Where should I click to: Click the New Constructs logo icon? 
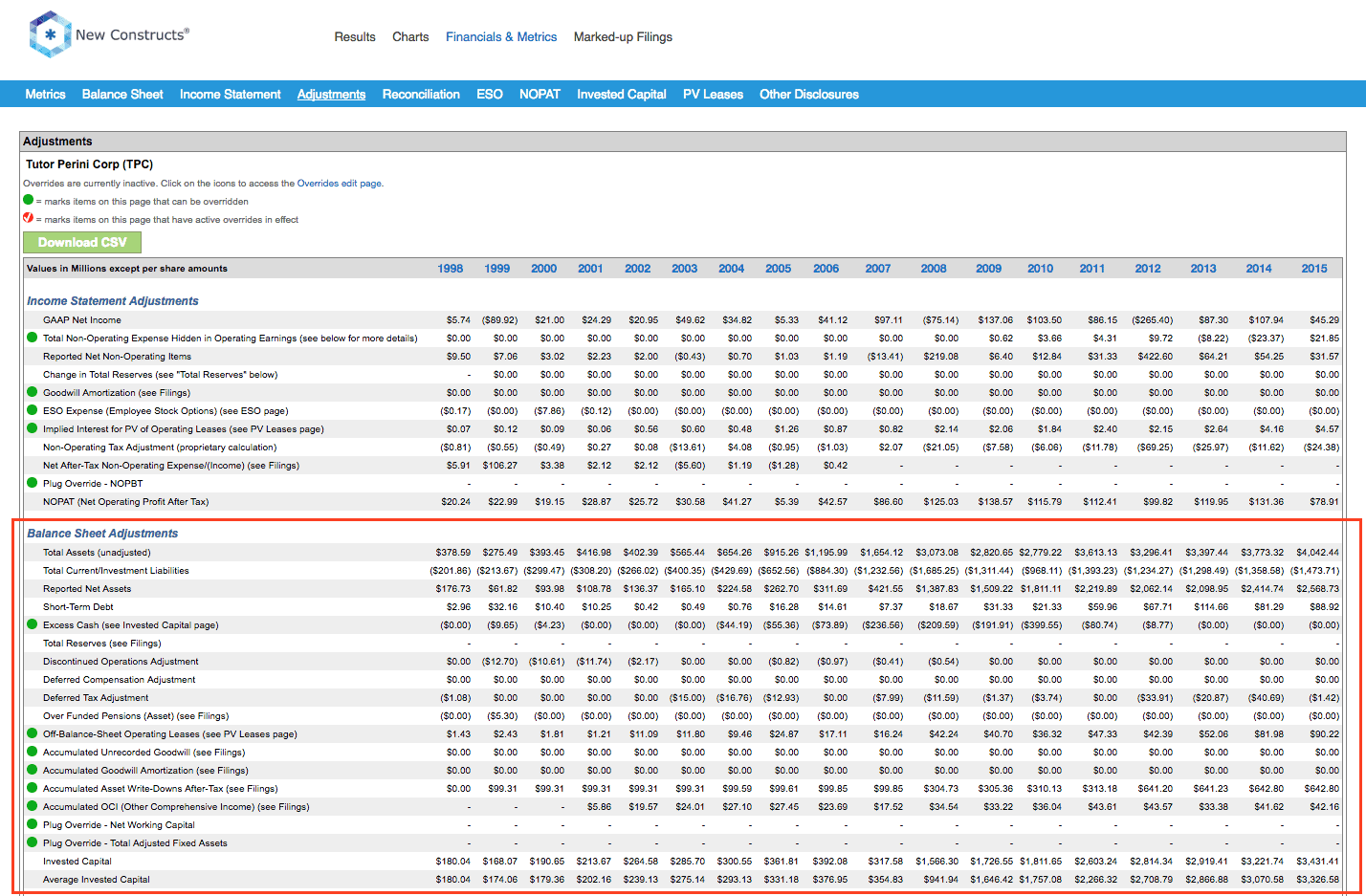[51, 34]
